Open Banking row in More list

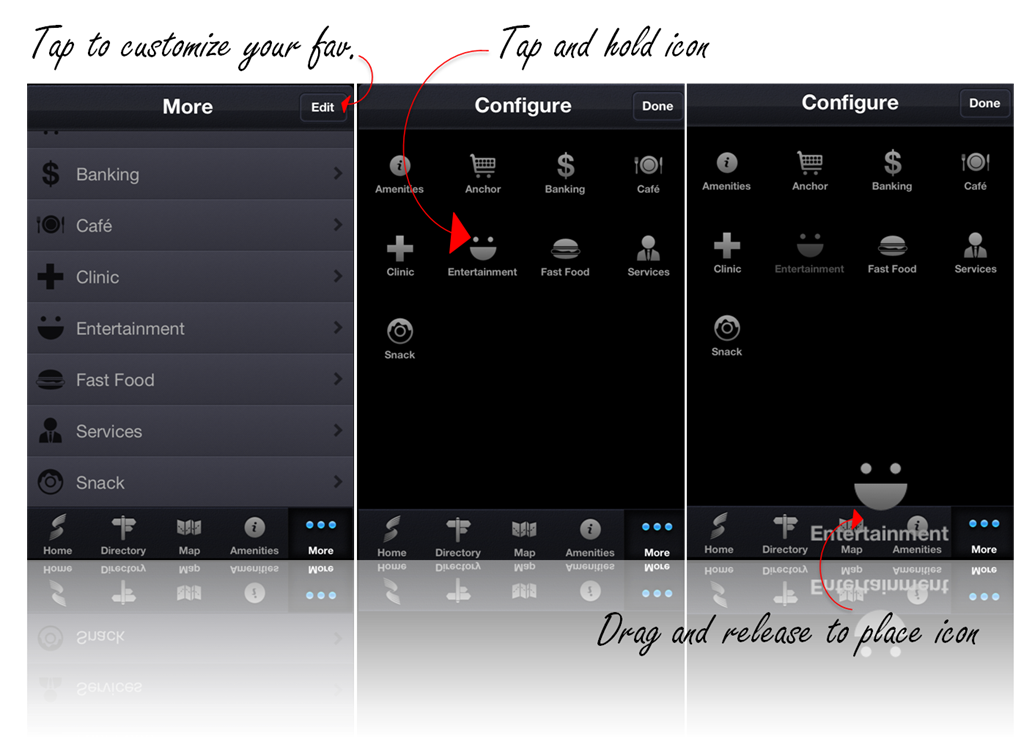[191, 174]
